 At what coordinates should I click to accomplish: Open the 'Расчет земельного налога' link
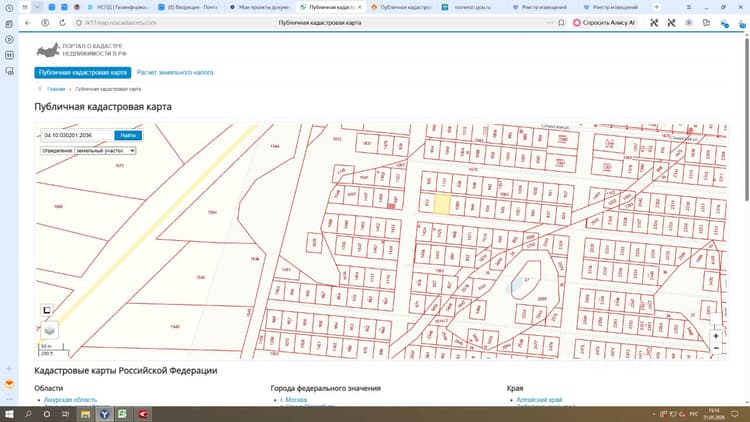click(175, 73)
